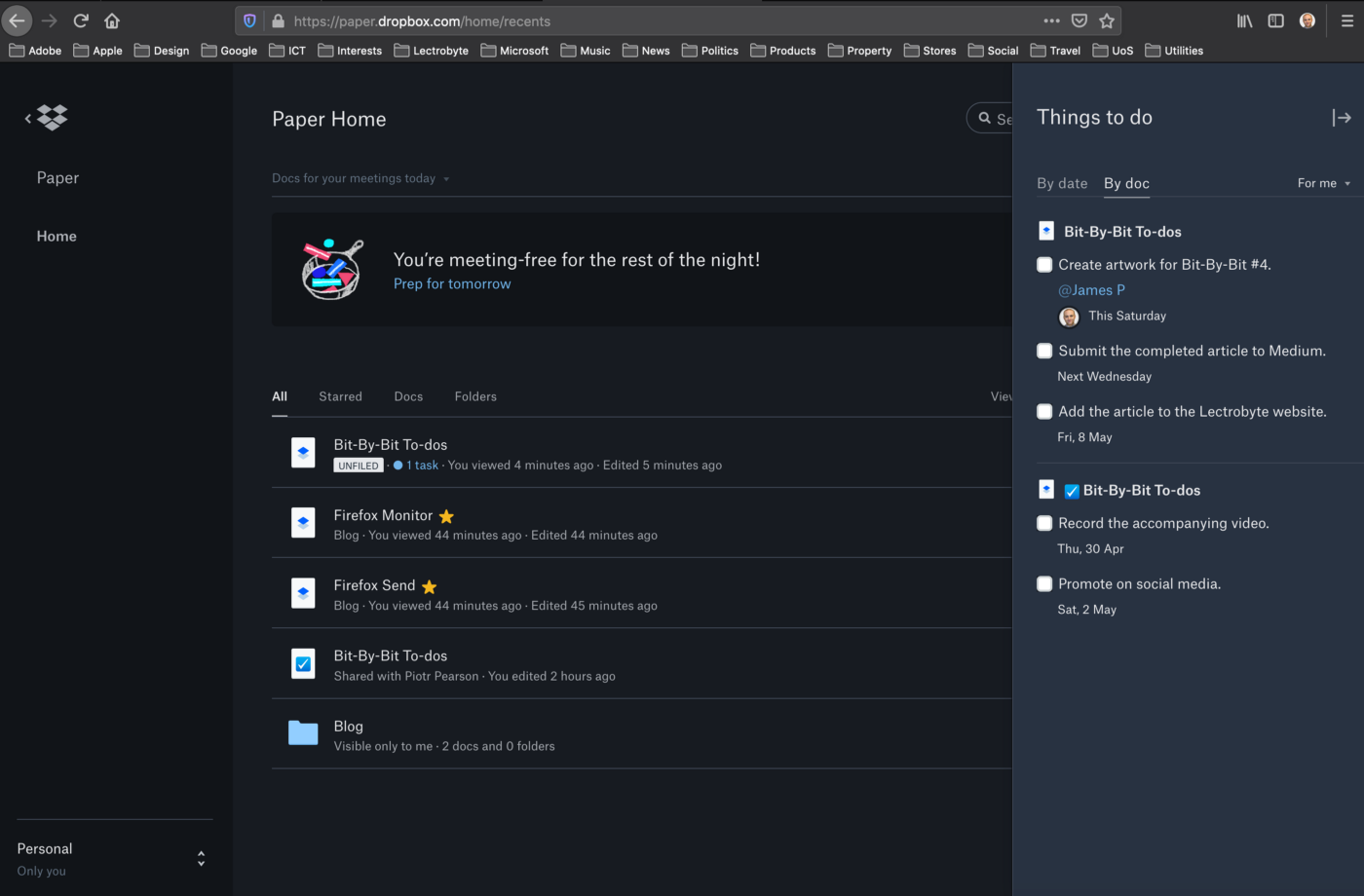Viewport: 1364px width, 896px height.
Task: Open Firefox Library icon
Action: tap(1244, 20)
